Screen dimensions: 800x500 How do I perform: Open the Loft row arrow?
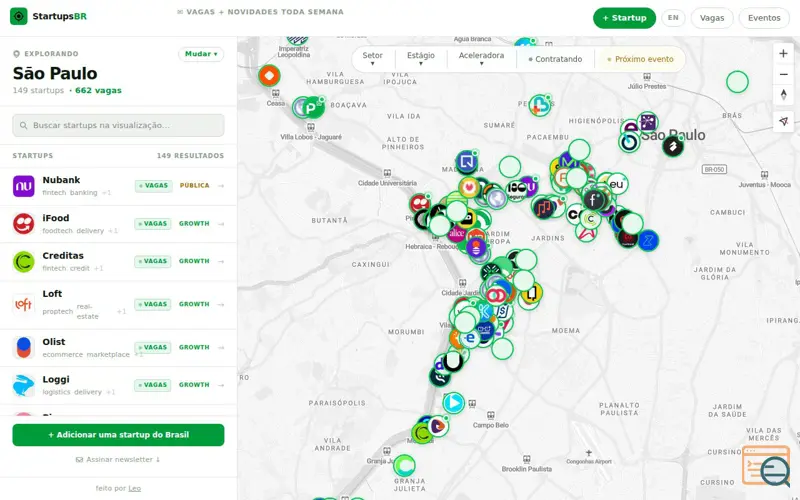(x=221, y=304)
